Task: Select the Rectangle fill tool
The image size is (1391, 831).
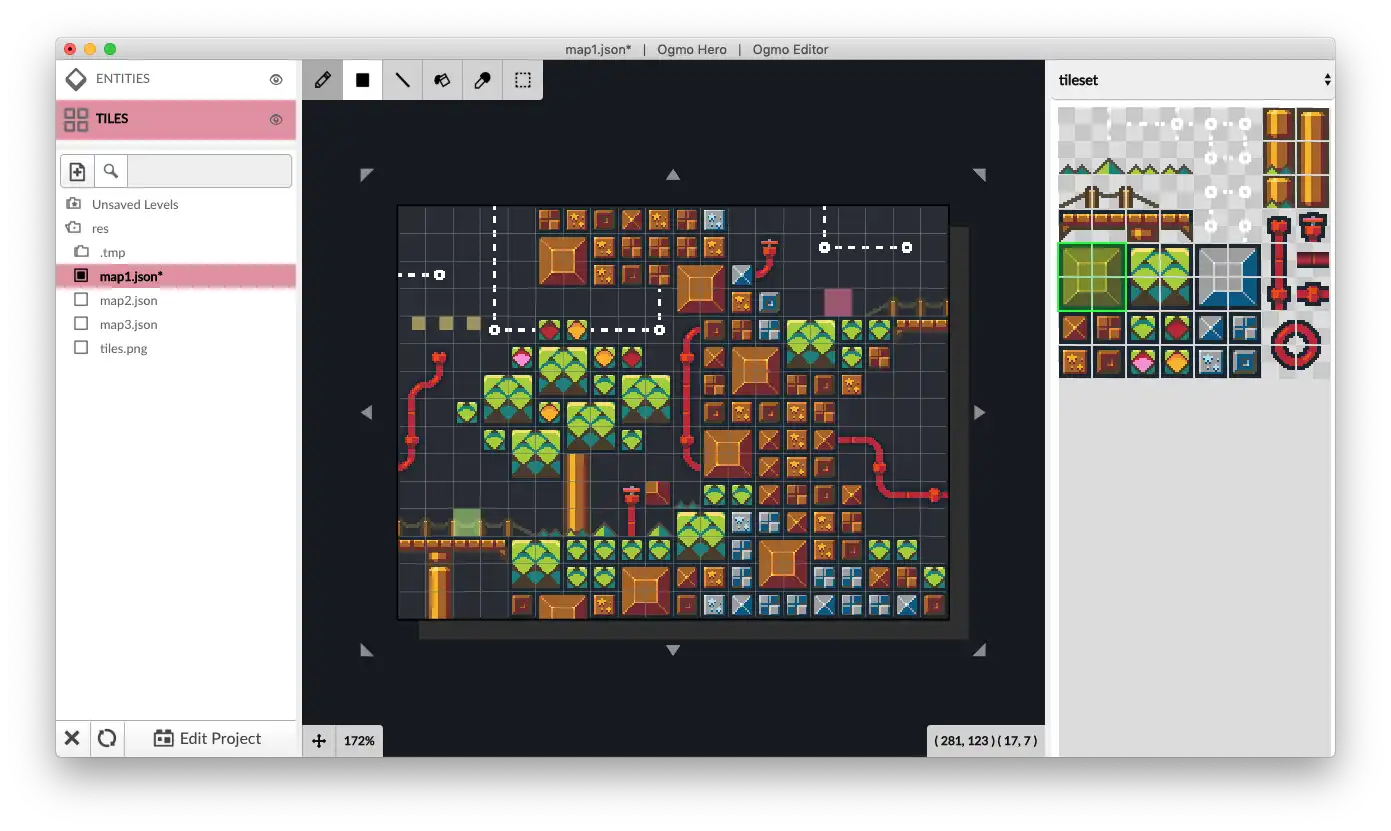Action: tap(362, 80)
